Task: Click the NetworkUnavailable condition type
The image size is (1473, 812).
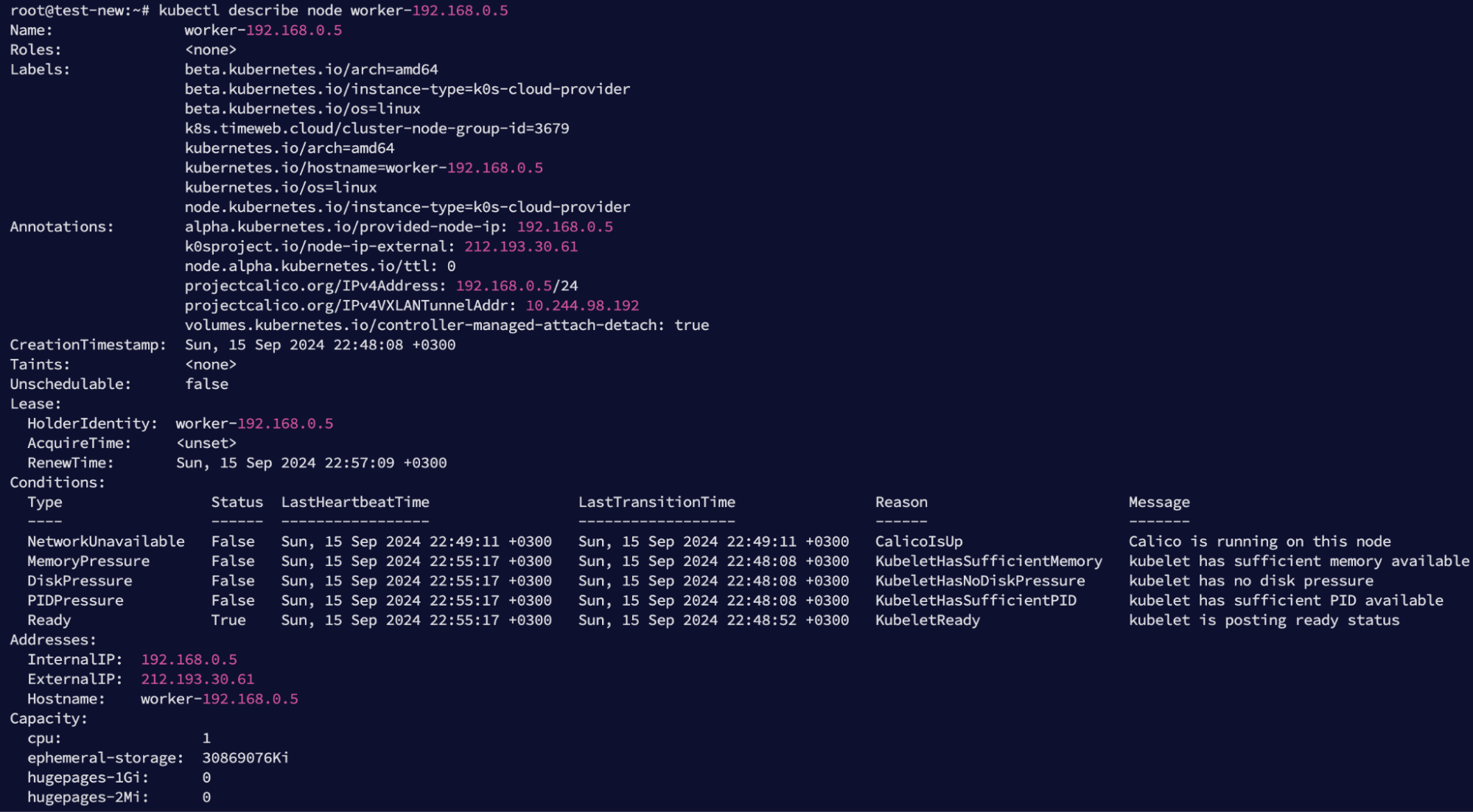Action: [x=105, y=542]
